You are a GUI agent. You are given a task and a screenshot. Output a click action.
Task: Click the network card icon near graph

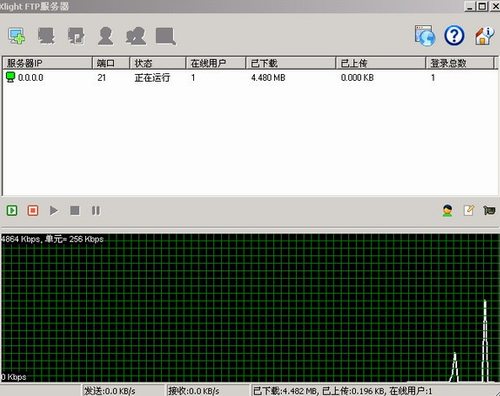489,210
